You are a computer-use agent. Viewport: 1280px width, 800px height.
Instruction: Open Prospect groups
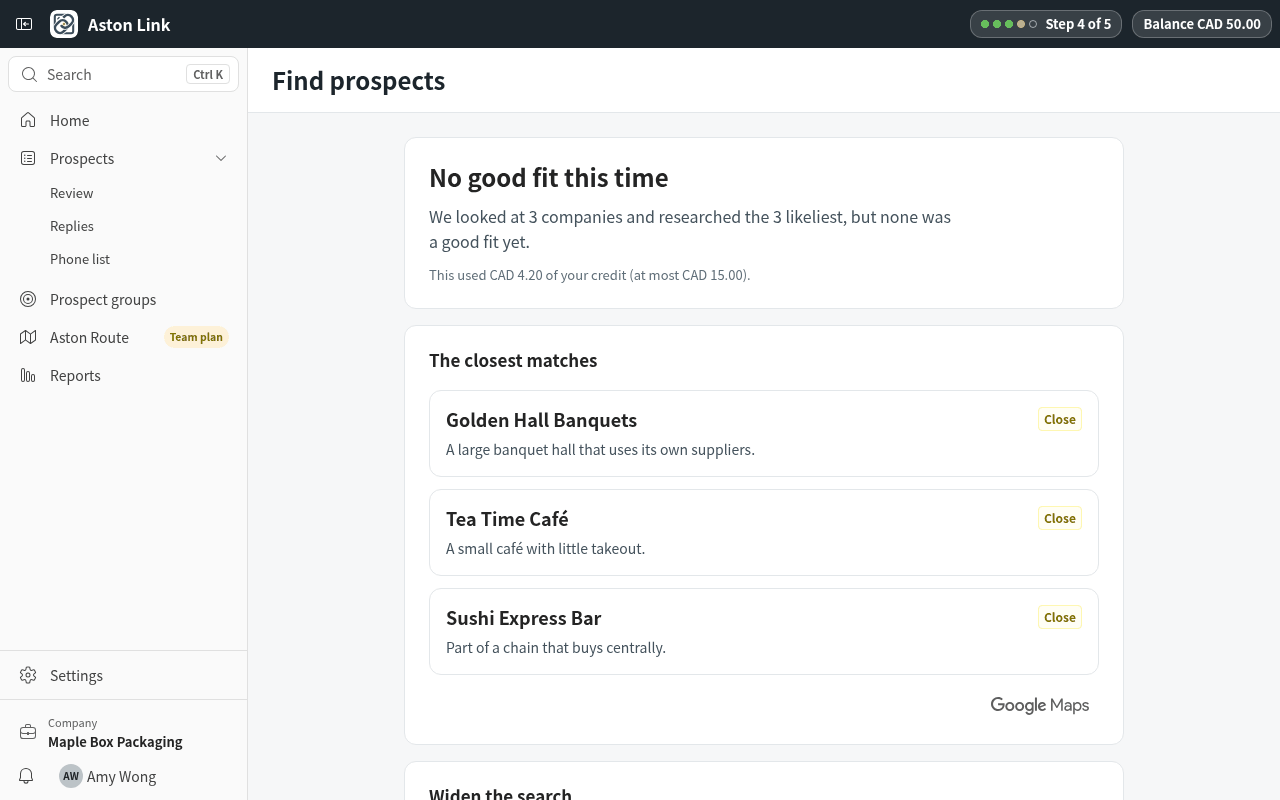(124, 299)
